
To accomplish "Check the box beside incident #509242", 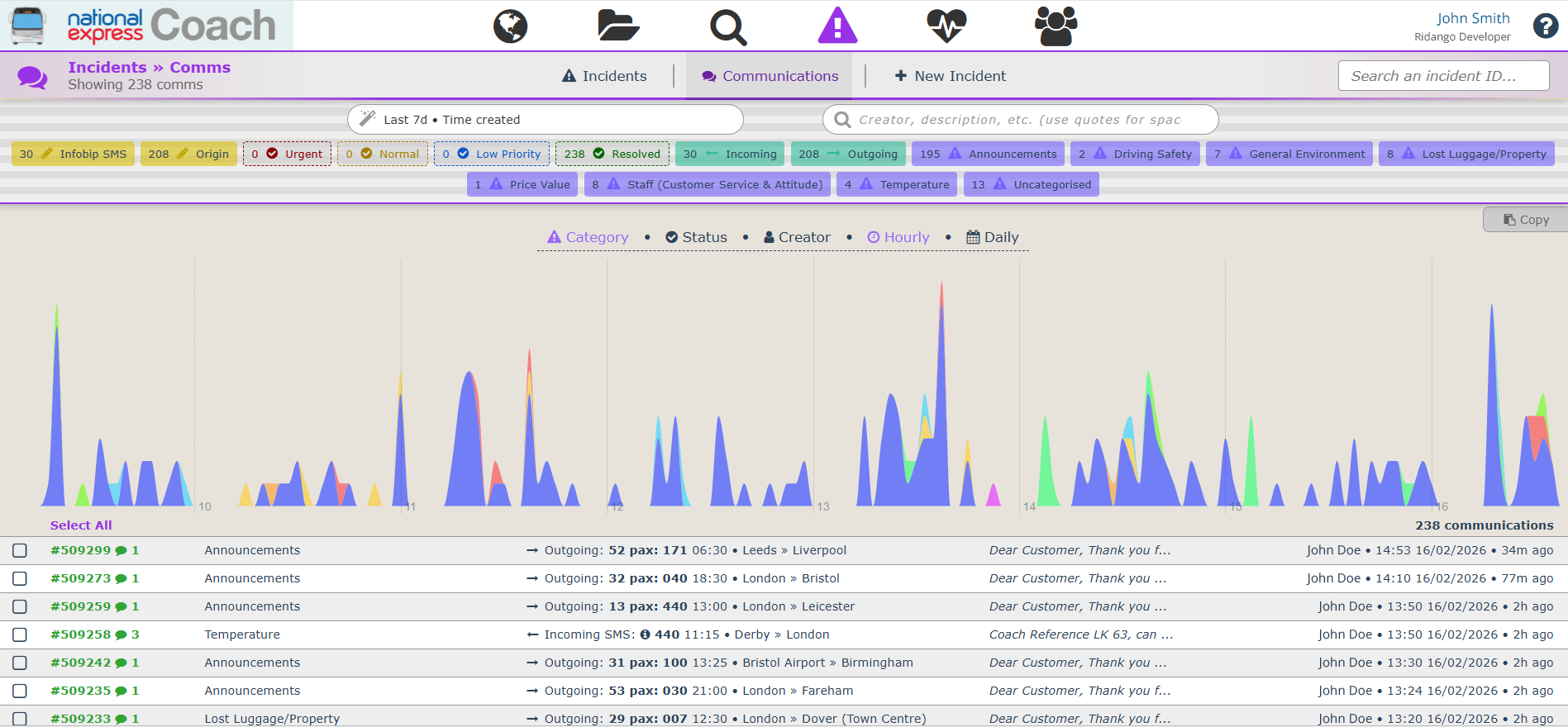I will (x=20, y=663).
